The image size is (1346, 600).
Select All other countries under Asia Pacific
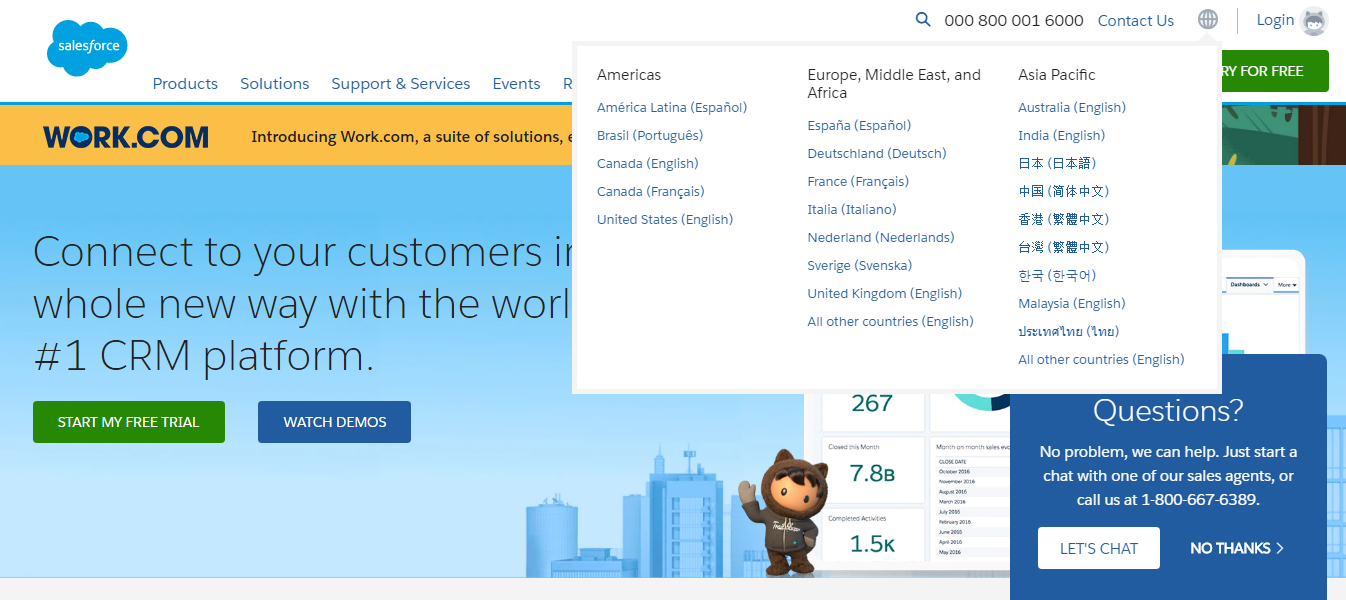1101,359
